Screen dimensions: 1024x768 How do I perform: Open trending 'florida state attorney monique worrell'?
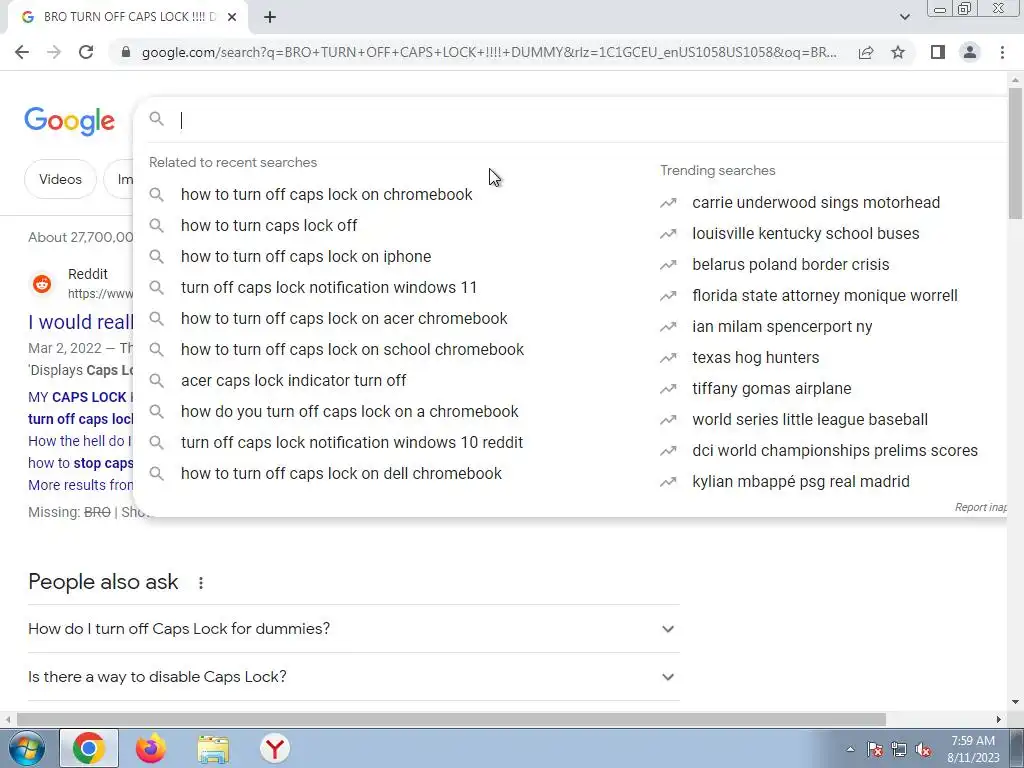tap(825, 296)
